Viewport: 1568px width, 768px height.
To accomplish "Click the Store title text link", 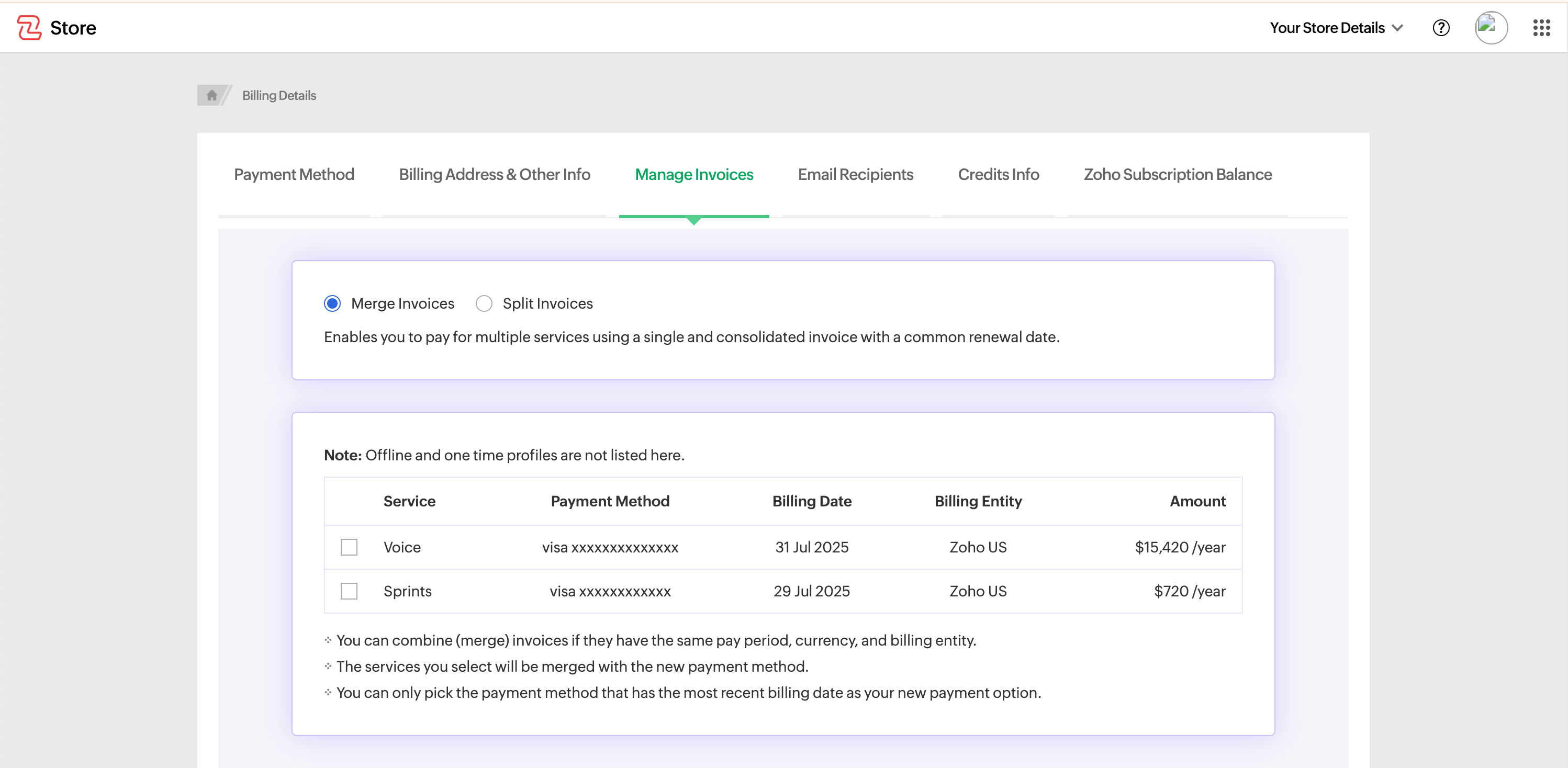I will [73, 28].
